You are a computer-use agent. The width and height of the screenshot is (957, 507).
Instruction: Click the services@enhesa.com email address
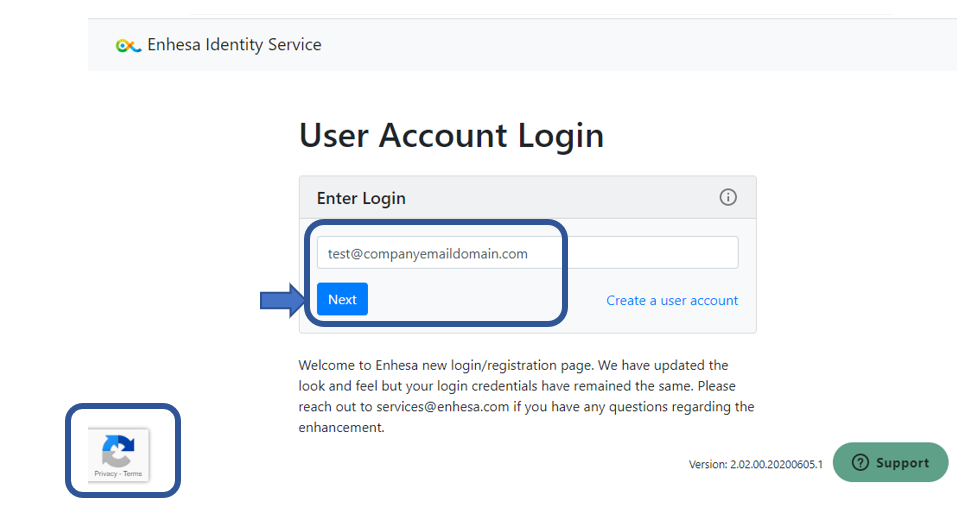click(442, 407)
